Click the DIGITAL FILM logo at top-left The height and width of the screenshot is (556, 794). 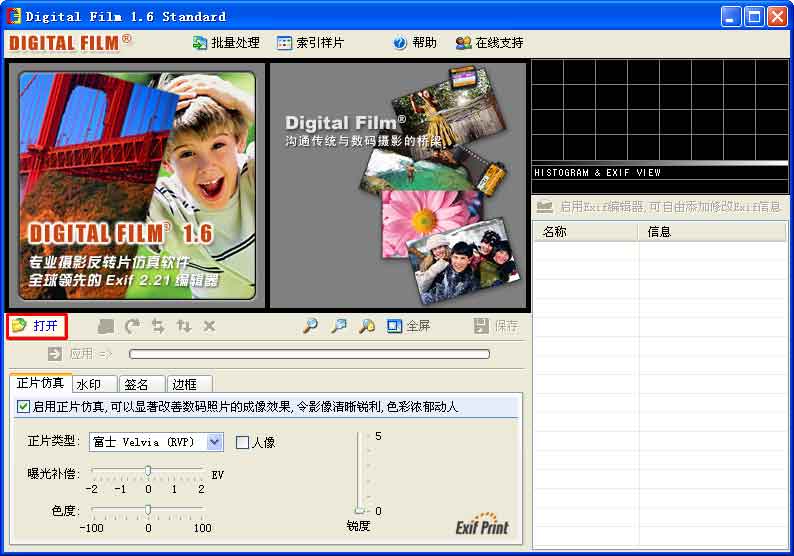(x=70, y=43)
